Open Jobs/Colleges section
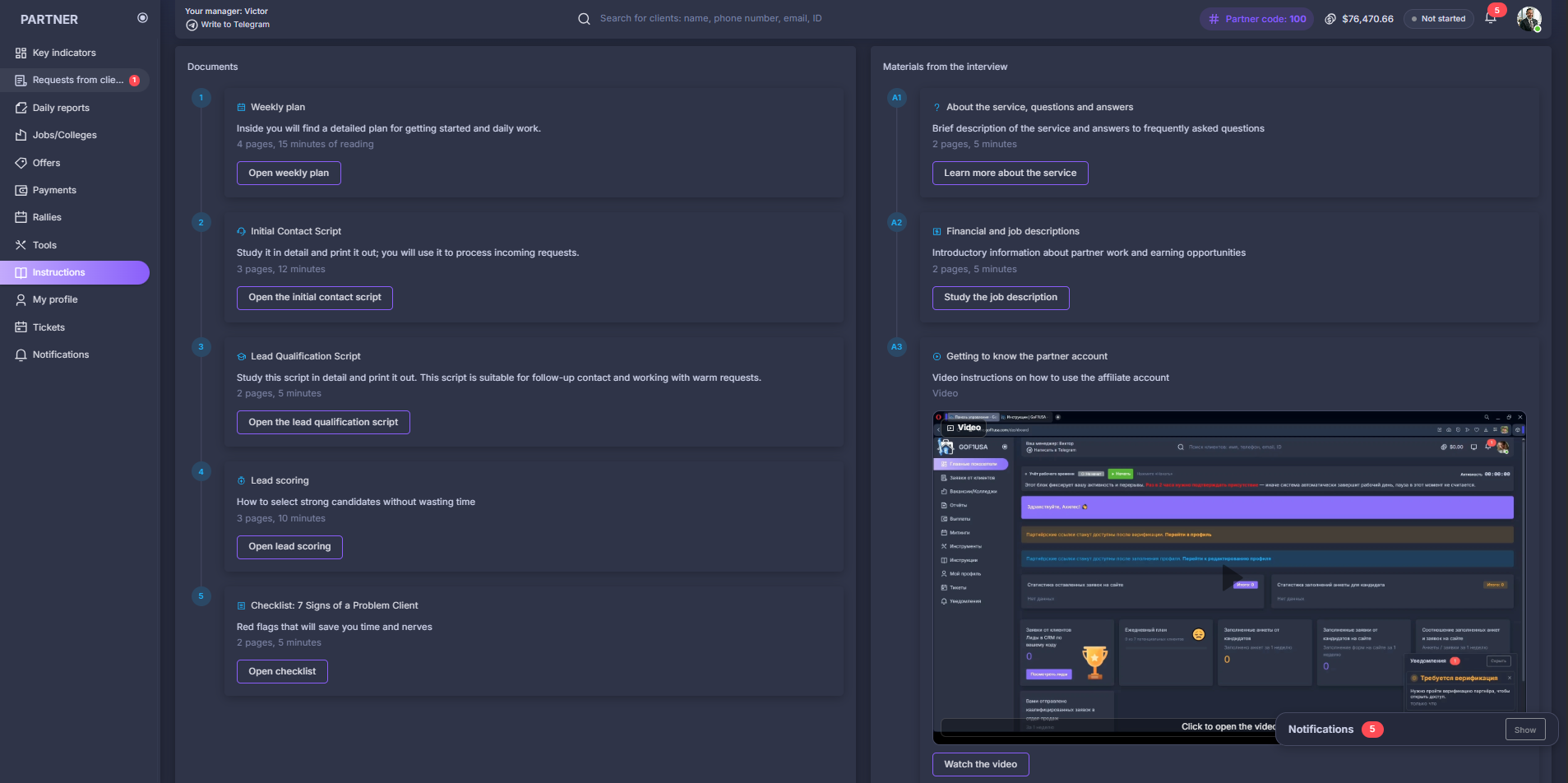Image resolution: width=1568 pixels, height=783 pixels. click(64, 135)
